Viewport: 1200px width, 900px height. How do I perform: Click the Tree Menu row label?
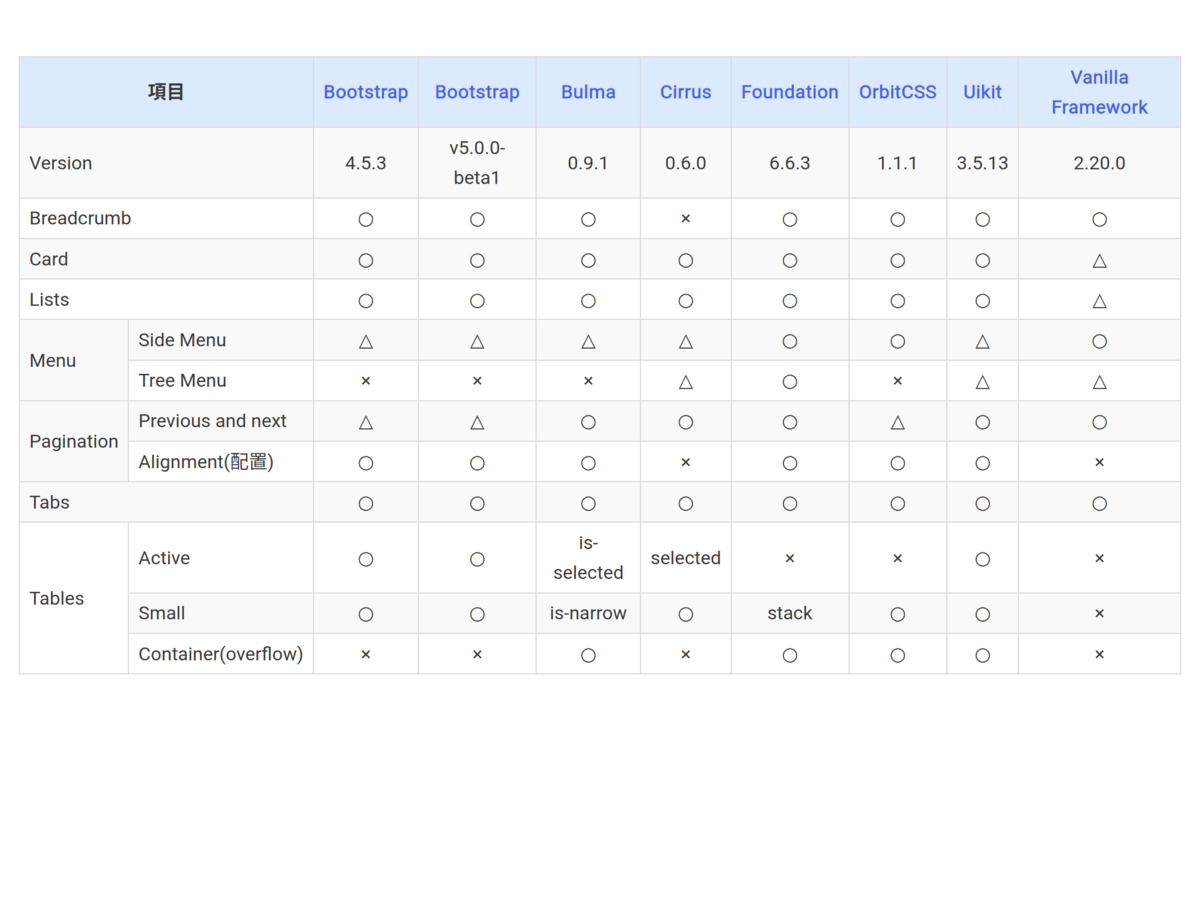tap(182, 381)
